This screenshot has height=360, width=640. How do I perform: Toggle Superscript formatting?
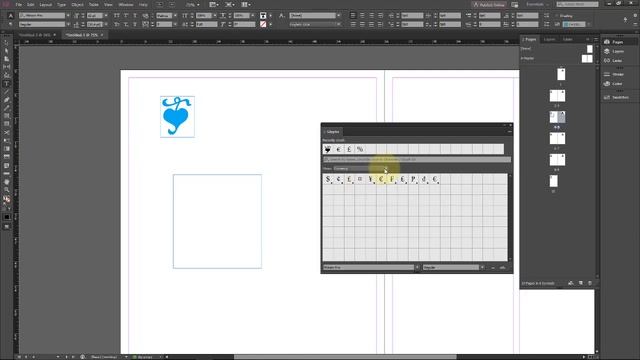point(126,16)
